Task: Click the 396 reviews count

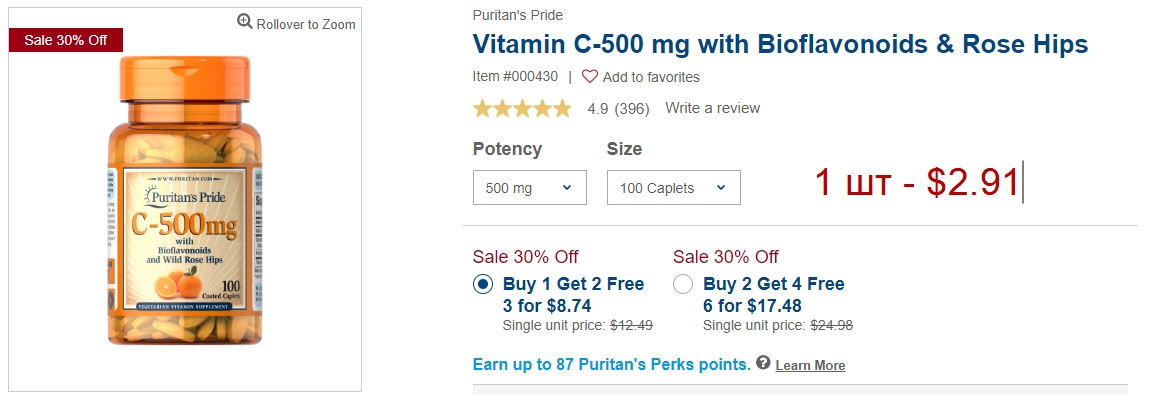Action: pyautogui.click(x=632, y=109)
